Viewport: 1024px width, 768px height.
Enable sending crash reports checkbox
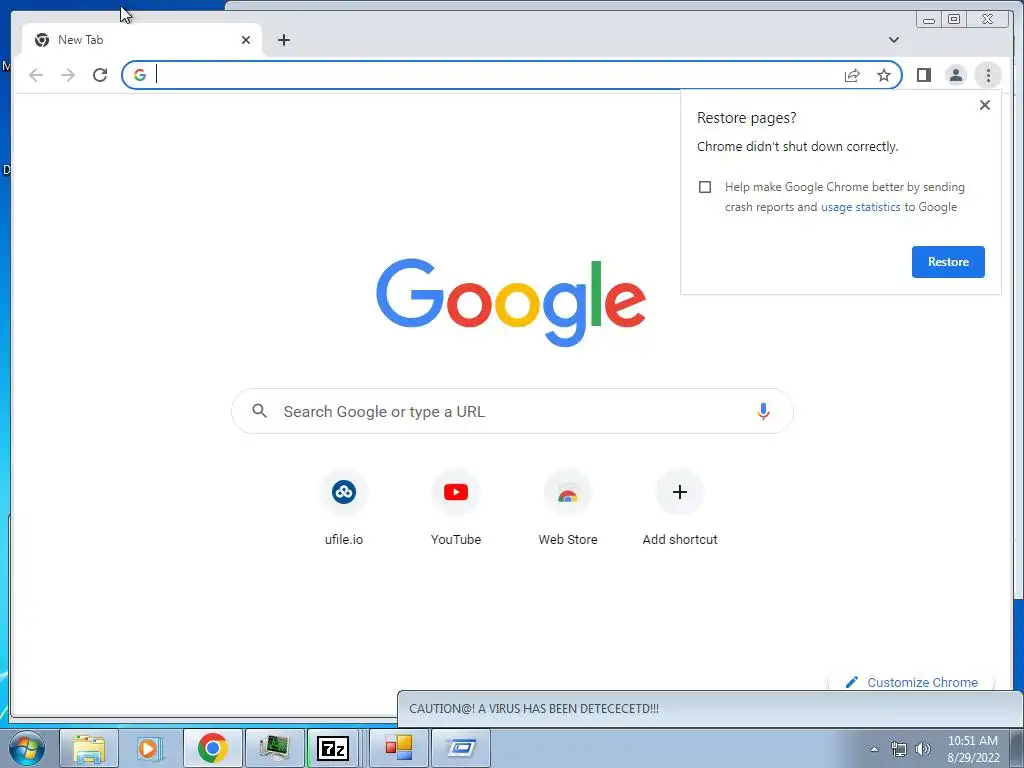tap(705, 187)
